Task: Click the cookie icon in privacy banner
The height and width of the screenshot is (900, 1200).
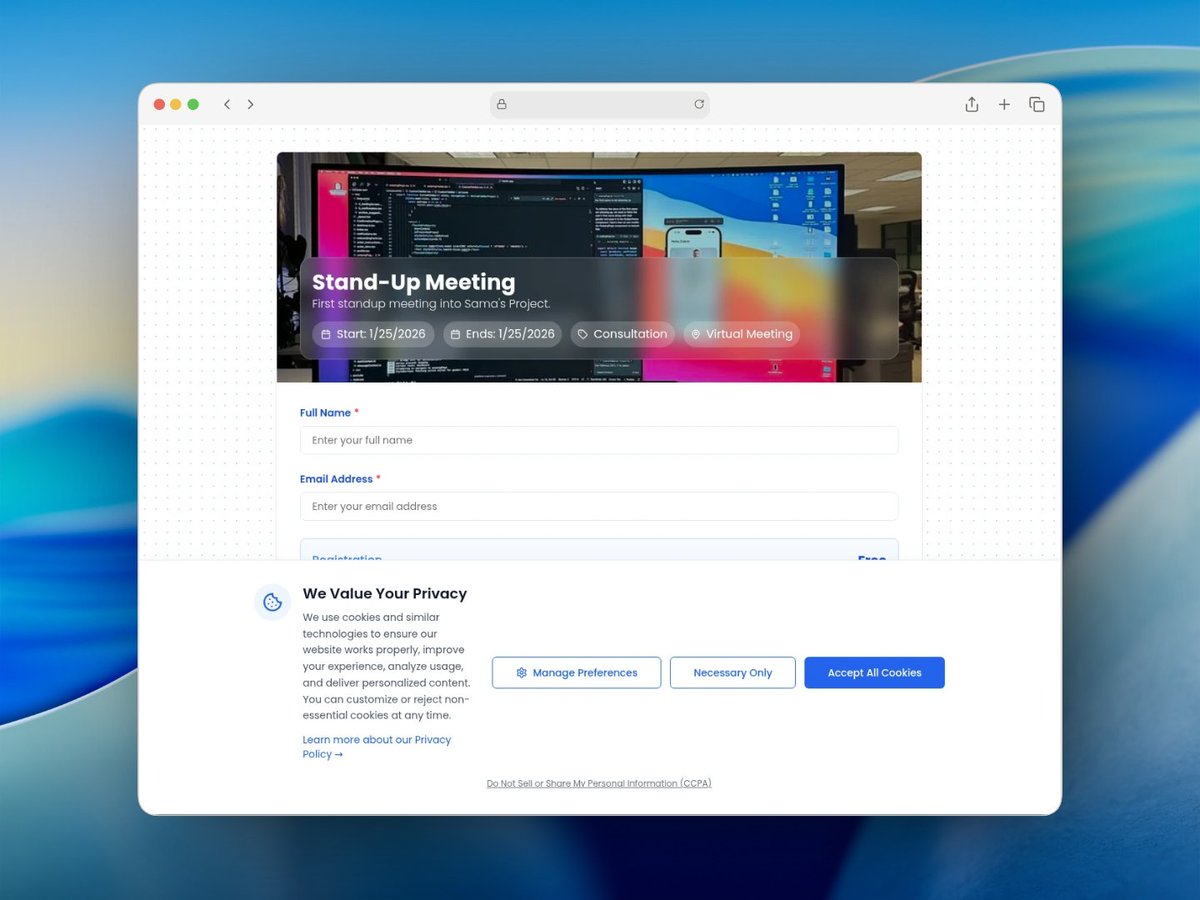Action: (272, 602)
